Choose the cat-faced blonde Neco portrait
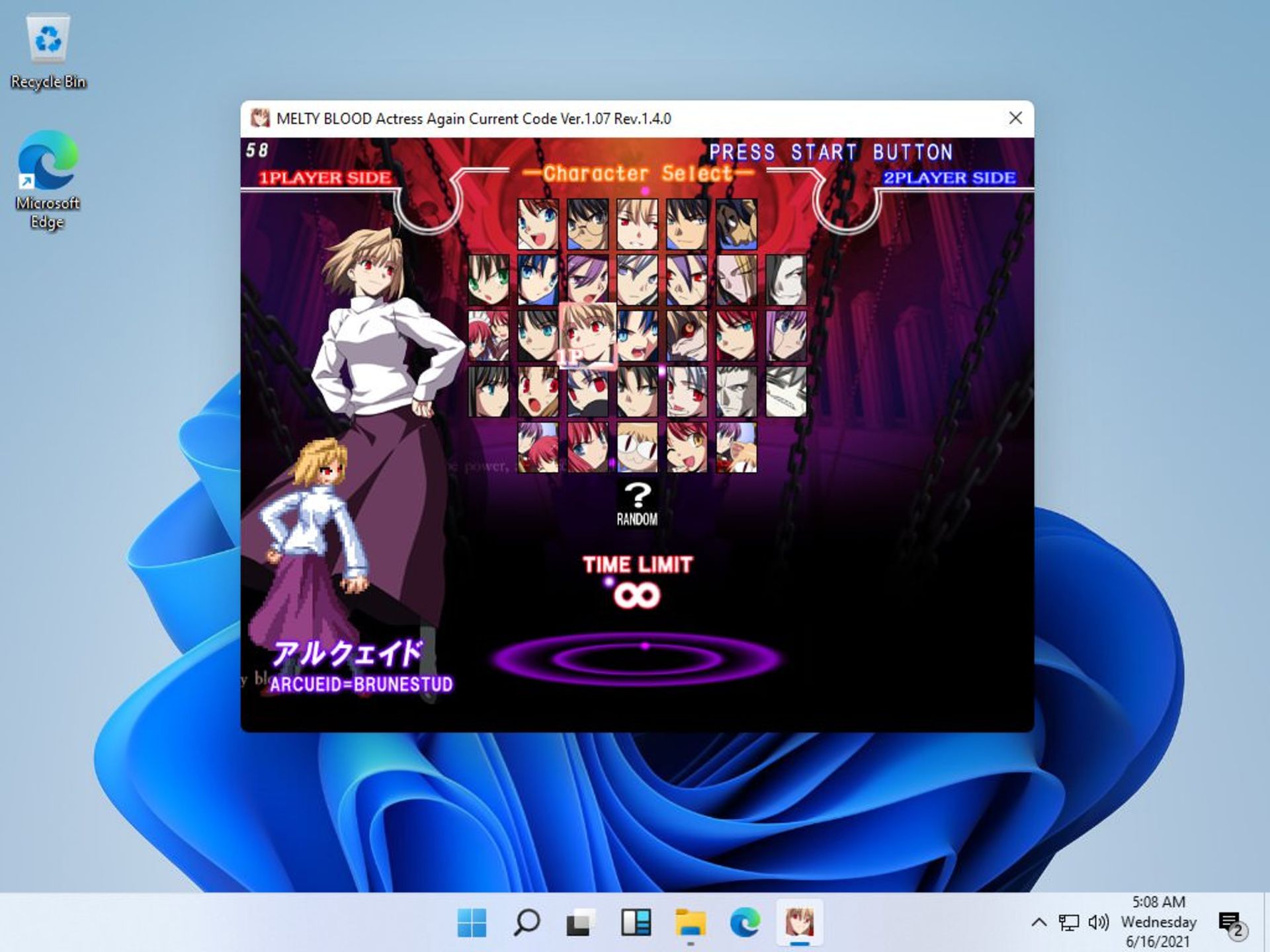The image size is (1270, 952). (637, 448)
